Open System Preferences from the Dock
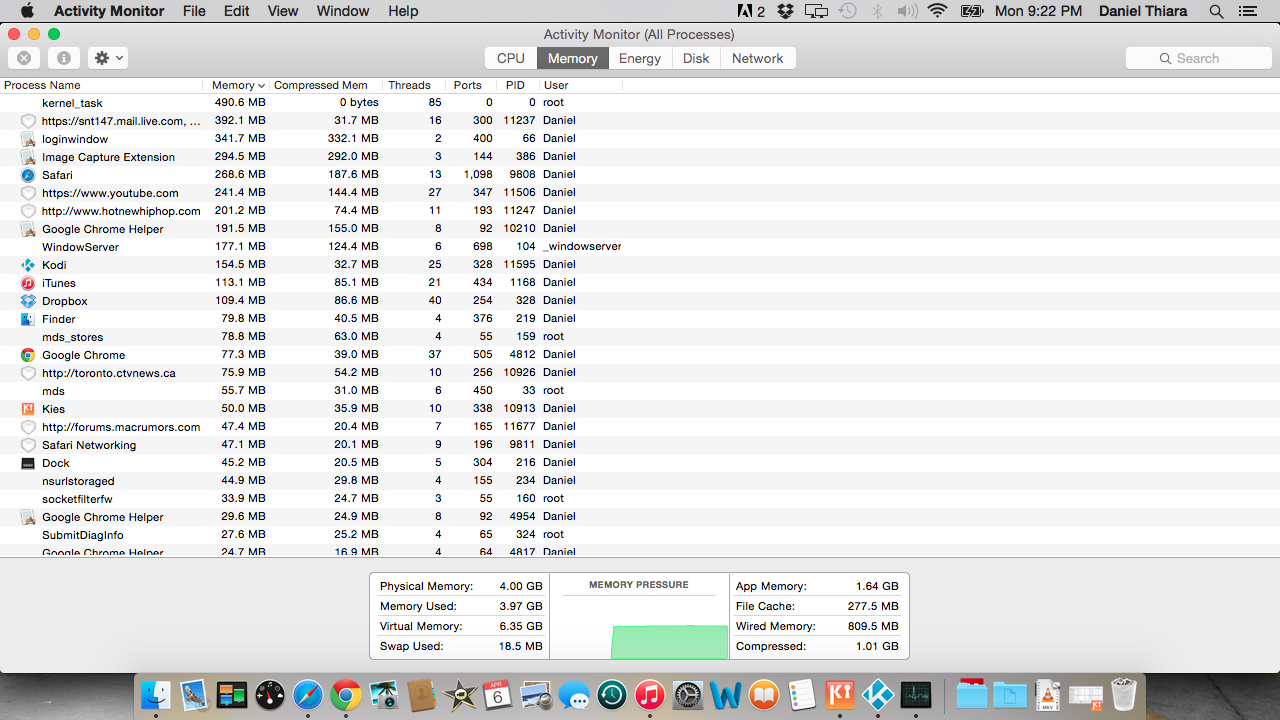Screen dimensions: 1280x720 click(688, 695)
